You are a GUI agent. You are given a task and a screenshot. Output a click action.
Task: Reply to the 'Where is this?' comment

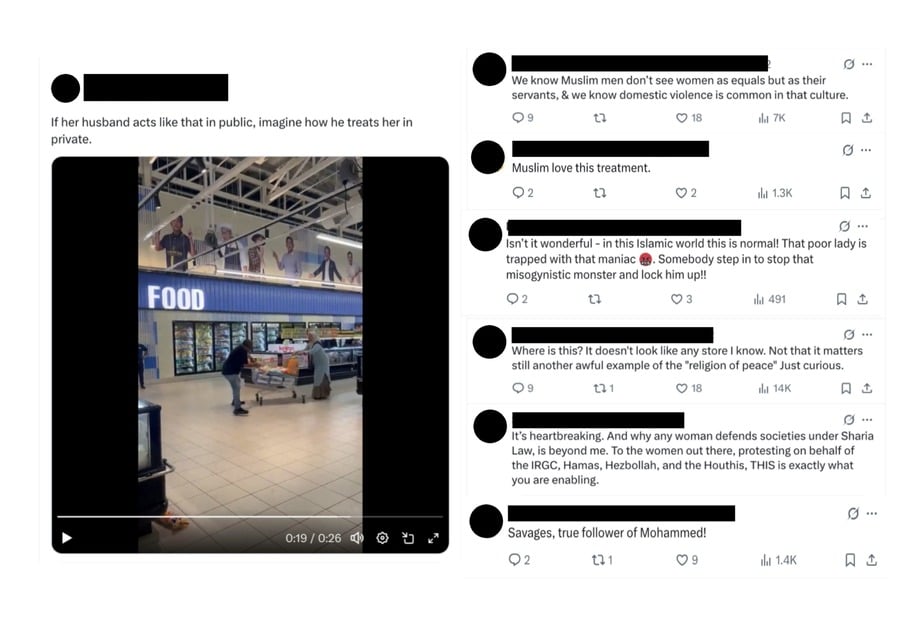click(x=523, y=388)
